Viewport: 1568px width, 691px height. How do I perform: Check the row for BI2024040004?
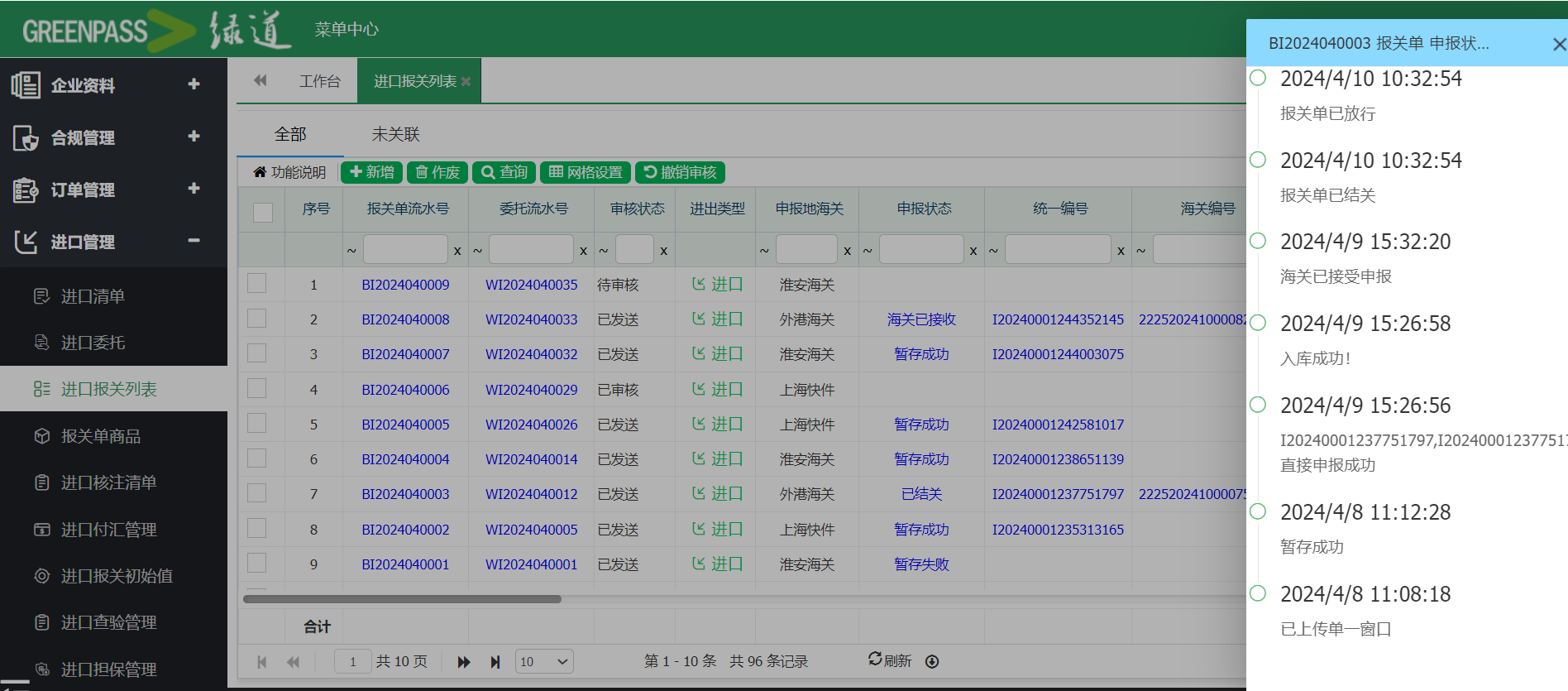coord(257,458)
